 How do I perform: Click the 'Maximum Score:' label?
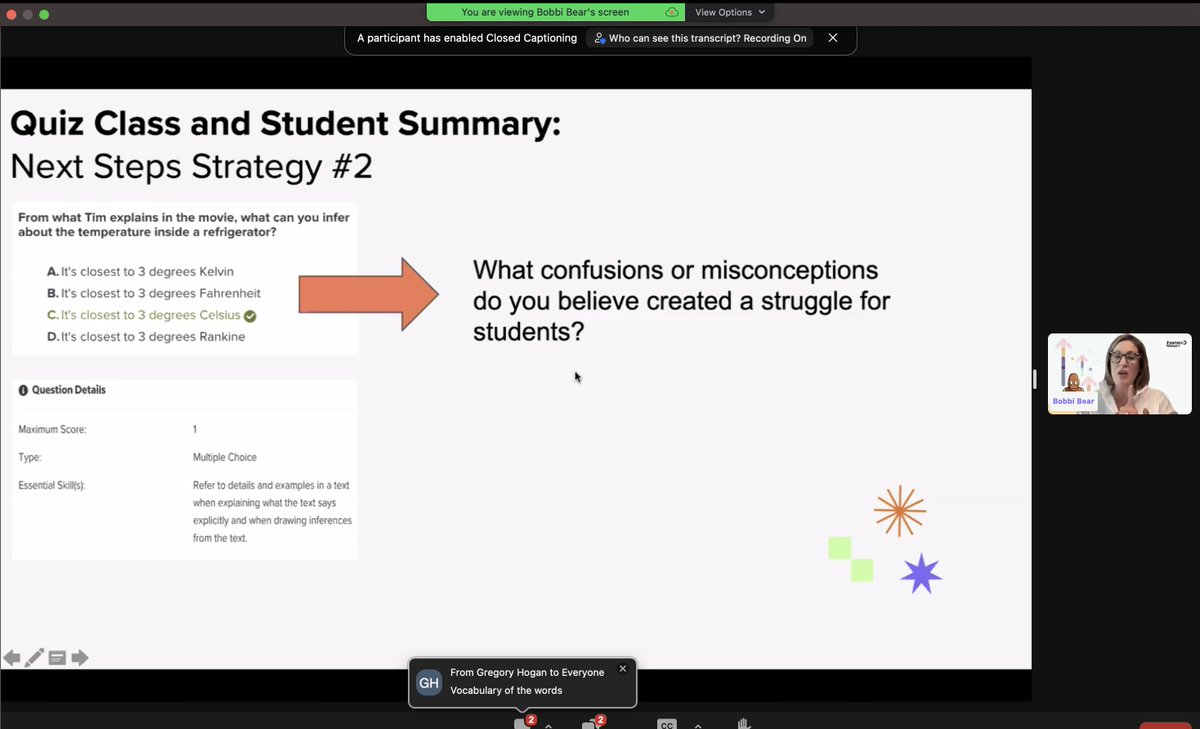(x=53, y=430)
